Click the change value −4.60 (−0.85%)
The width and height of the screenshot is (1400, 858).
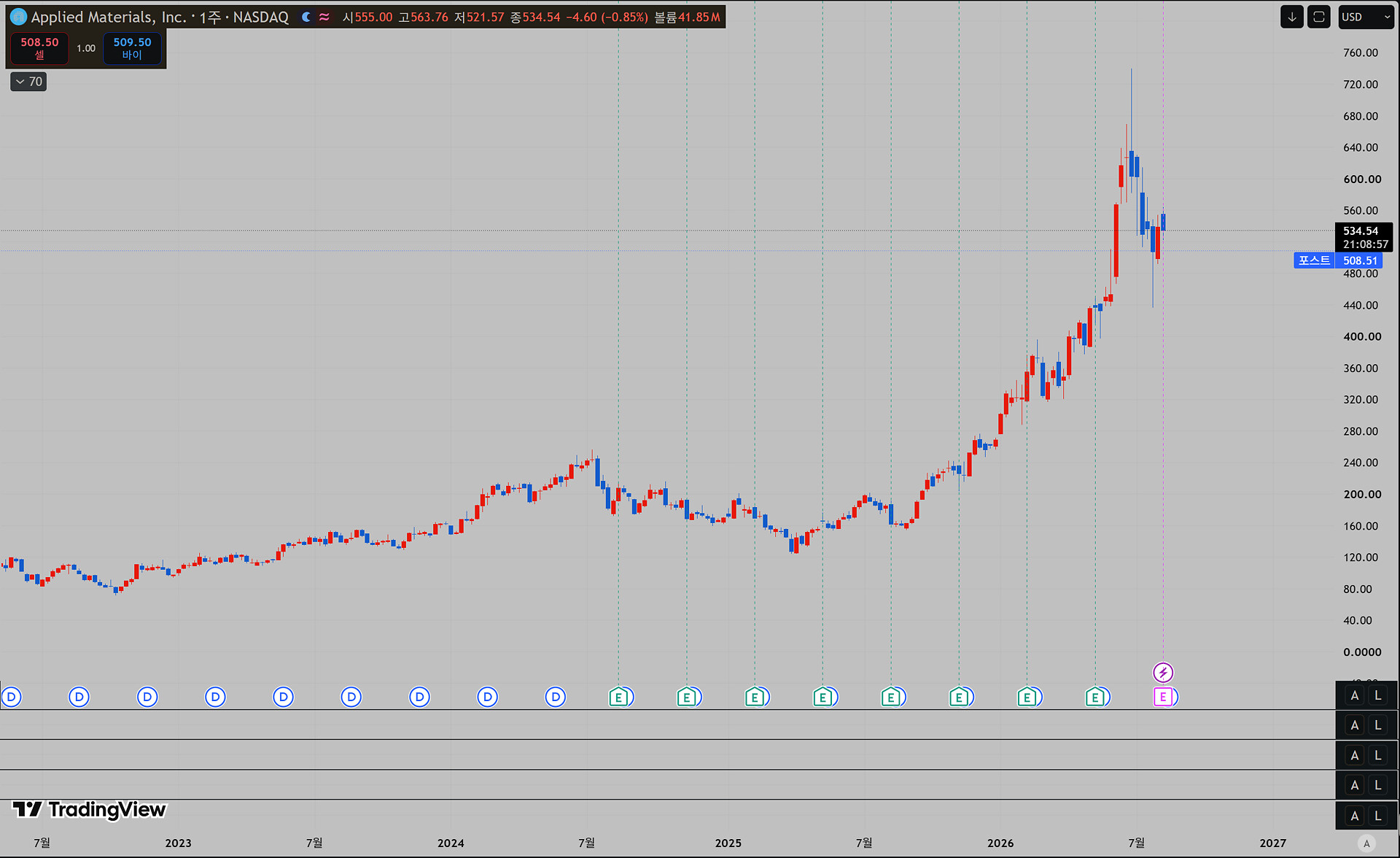pyautogui.click(x=607, y=17)
